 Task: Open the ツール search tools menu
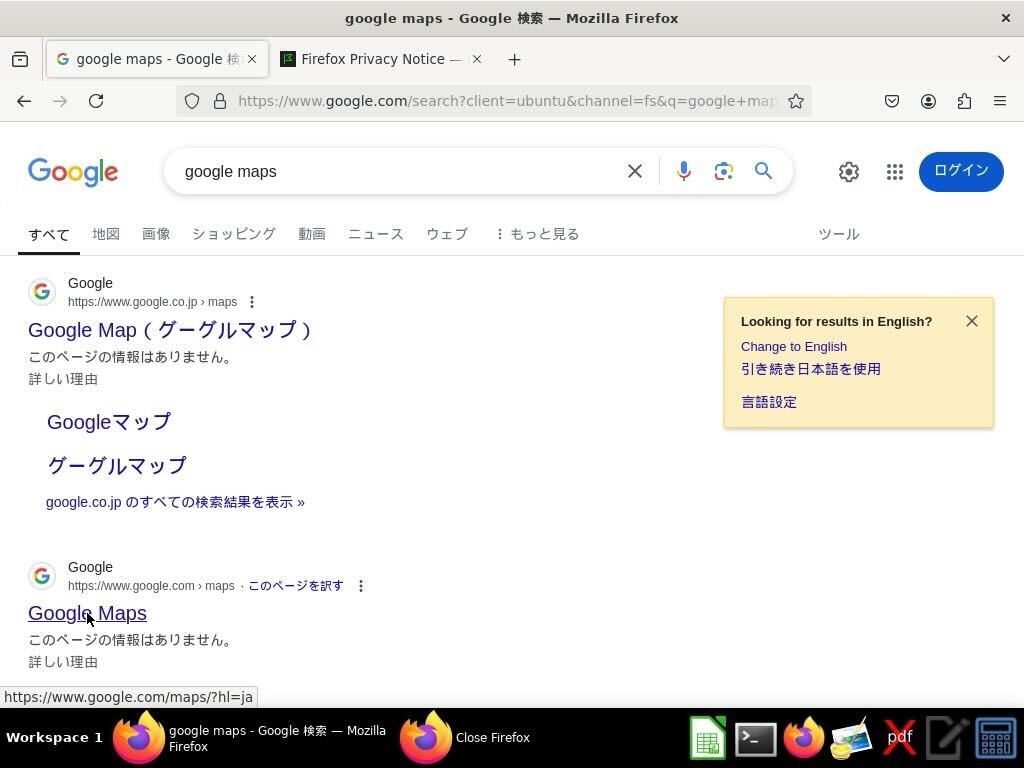[x=839, y=234]
